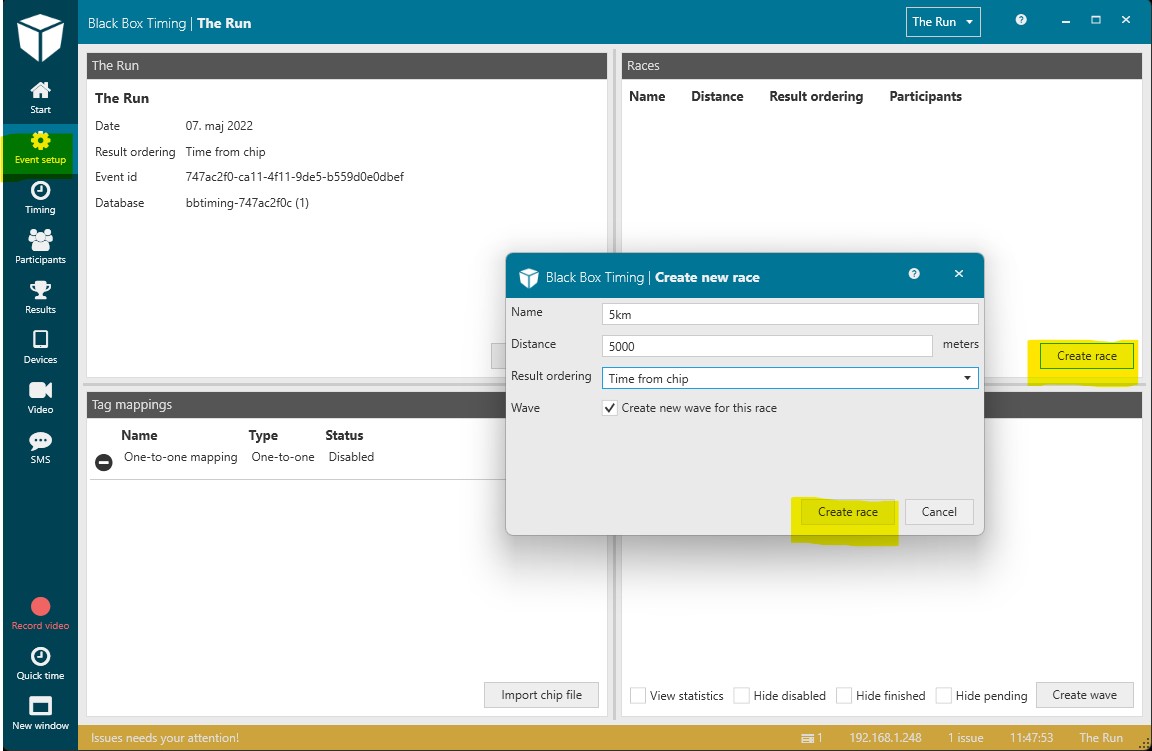The height and width of the screenshot is (751, 1152).
Task: Click the IP address 192.168.1.248 in the status bar
Action: [885, 738]
